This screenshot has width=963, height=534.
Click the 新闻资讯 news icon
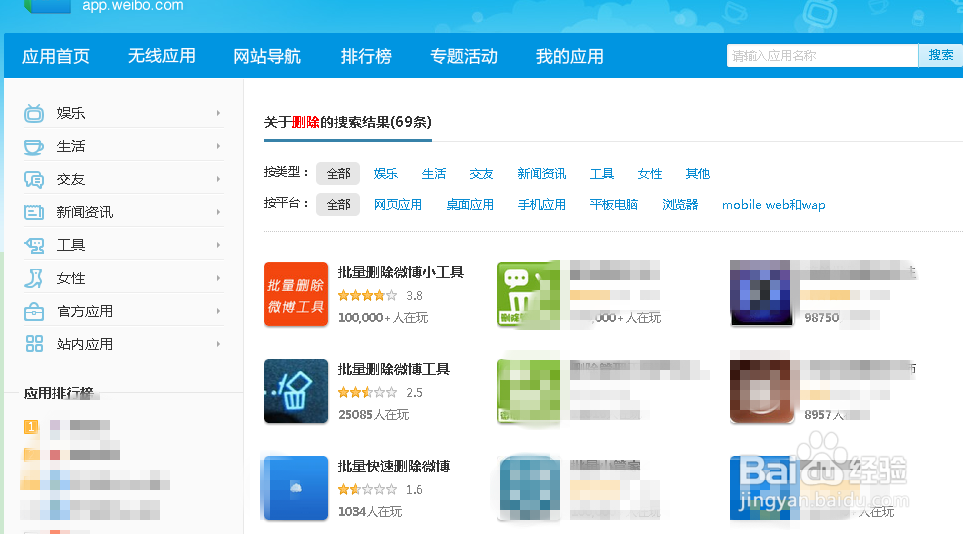(x=34, y=213)
